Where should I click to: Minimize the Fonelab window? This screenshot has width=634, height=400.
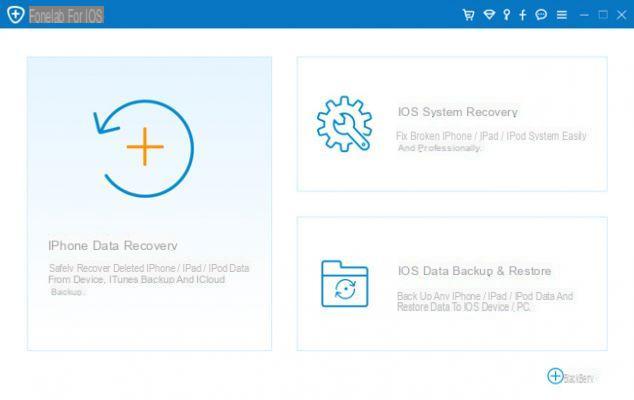(584, 15)
